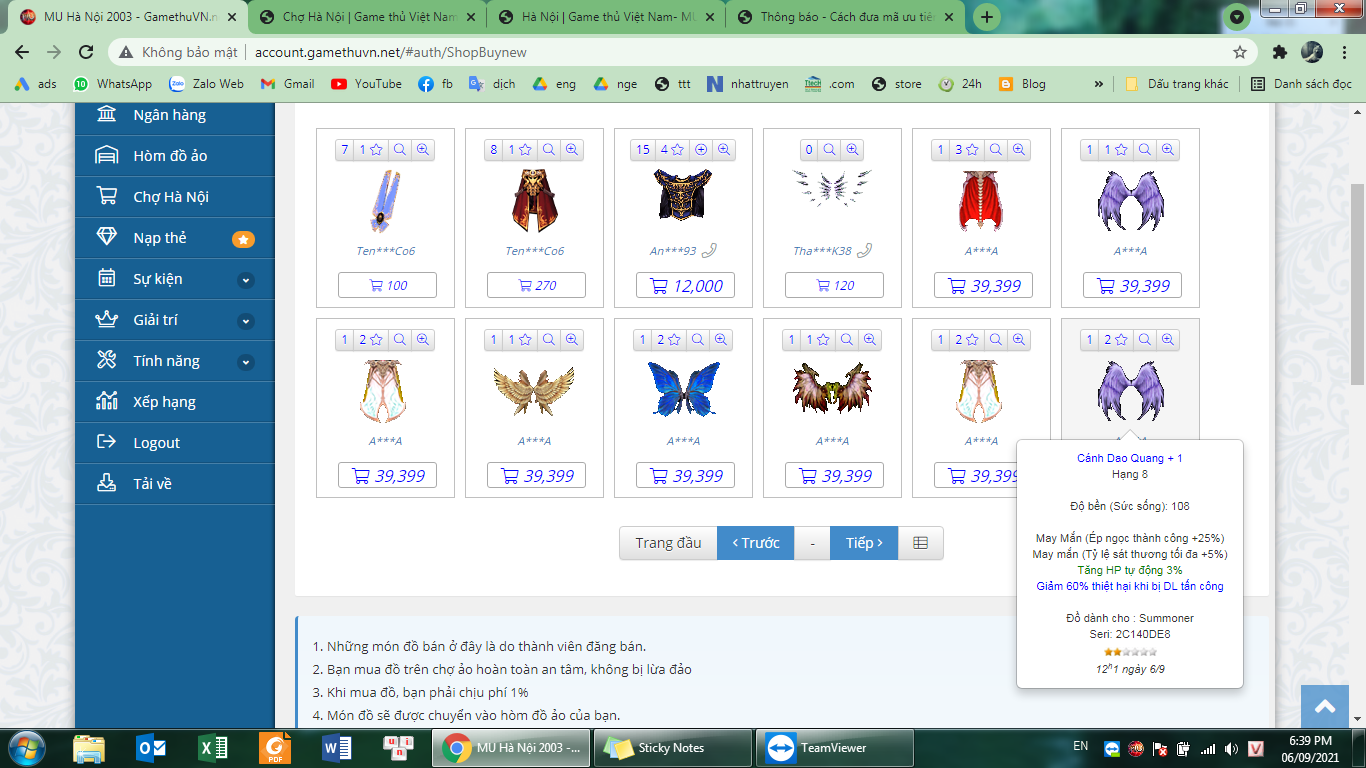Click the zoom-in magnifier on the black armor card

[724, 150]
